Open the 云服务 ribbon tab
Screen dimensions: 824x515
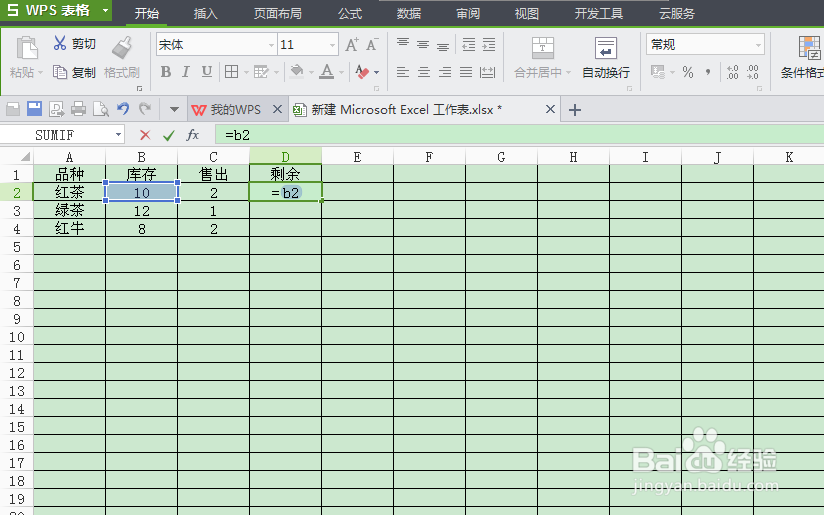[x=677, y=13]
